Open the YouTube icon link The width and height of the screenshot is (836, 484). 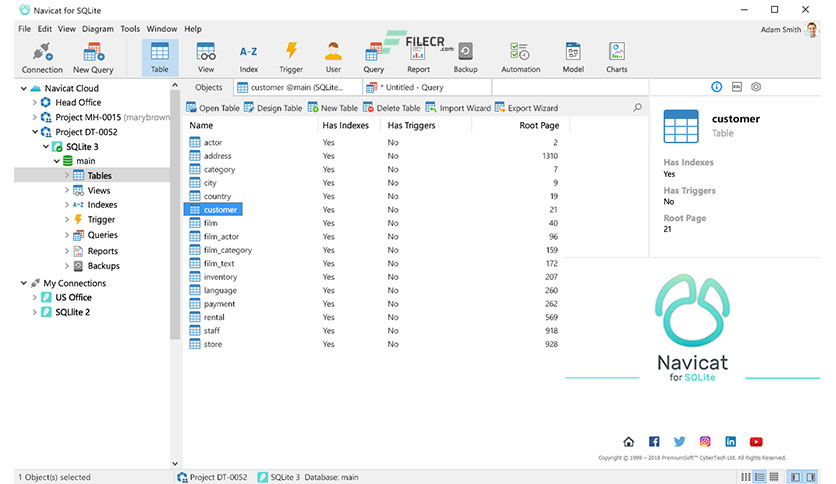point(756,441)
